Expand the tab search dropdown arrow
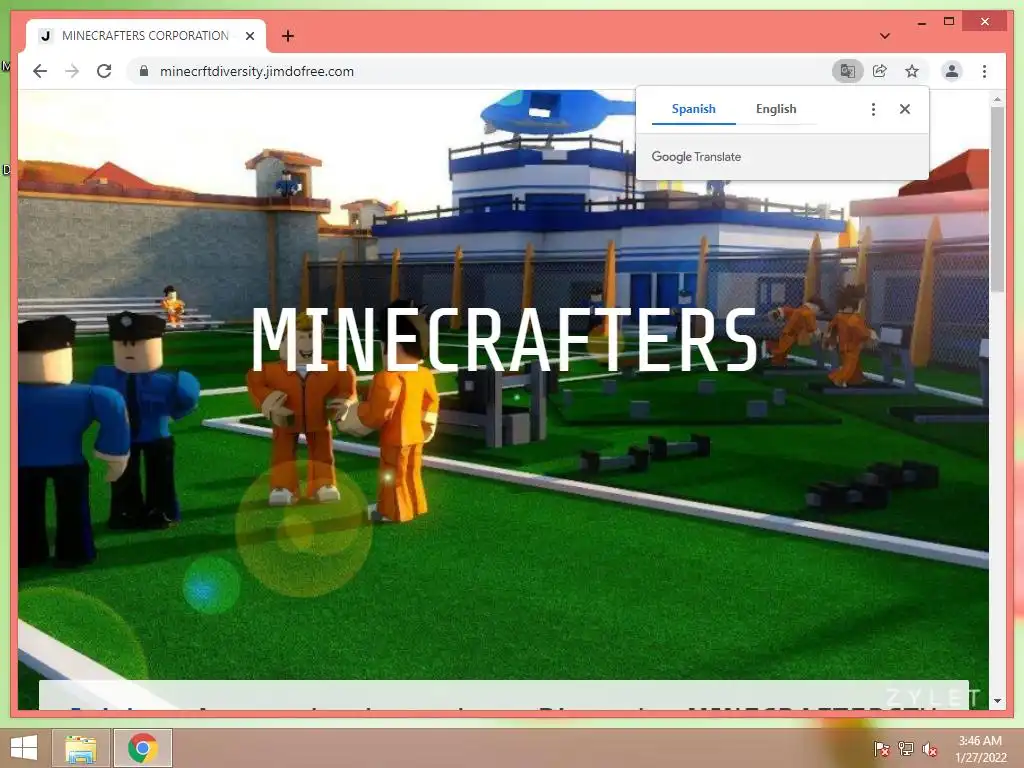Screen dimensions: 1024x768 pos(884,36)
